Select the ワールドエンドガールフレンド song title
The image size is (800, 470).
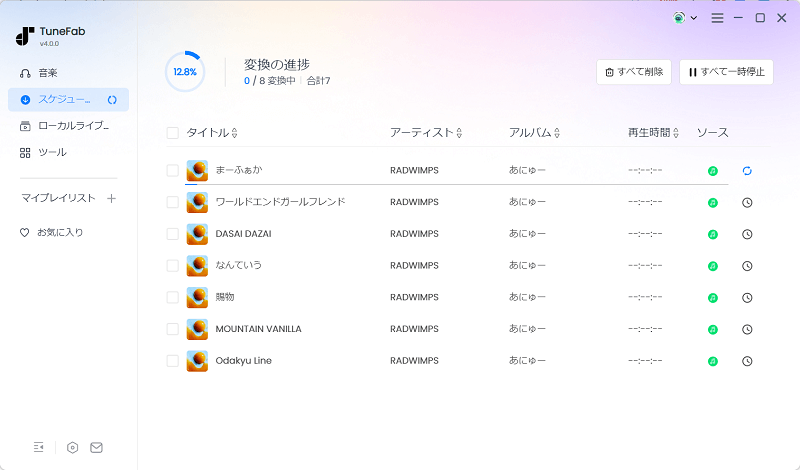click(x=280, y=202)
